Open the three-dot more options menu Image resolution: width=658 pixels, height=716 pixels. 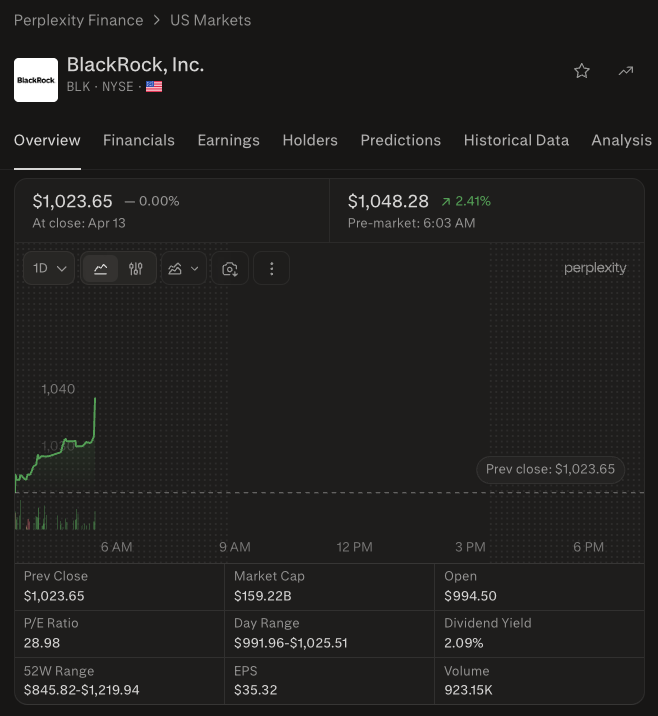coord(272,268)
